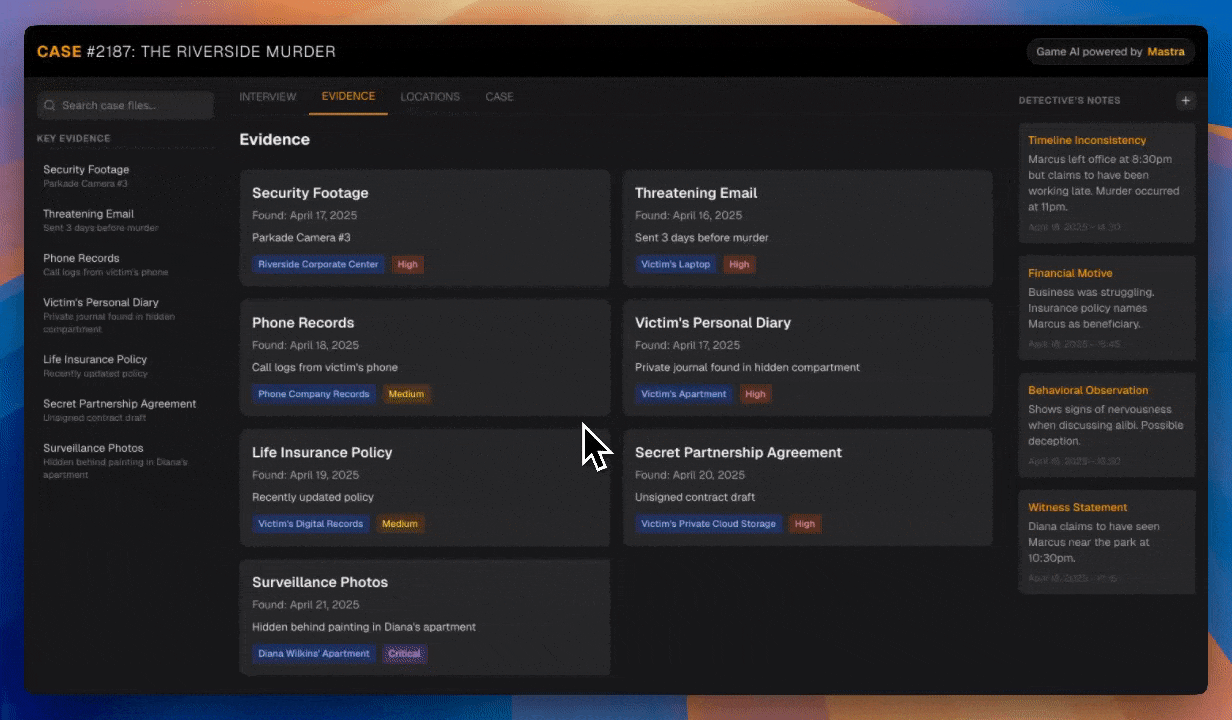This screenshot has height=720, width=1232.
Task: Open the Timeline Inconsistency note
Action: tap(1106, 182)
